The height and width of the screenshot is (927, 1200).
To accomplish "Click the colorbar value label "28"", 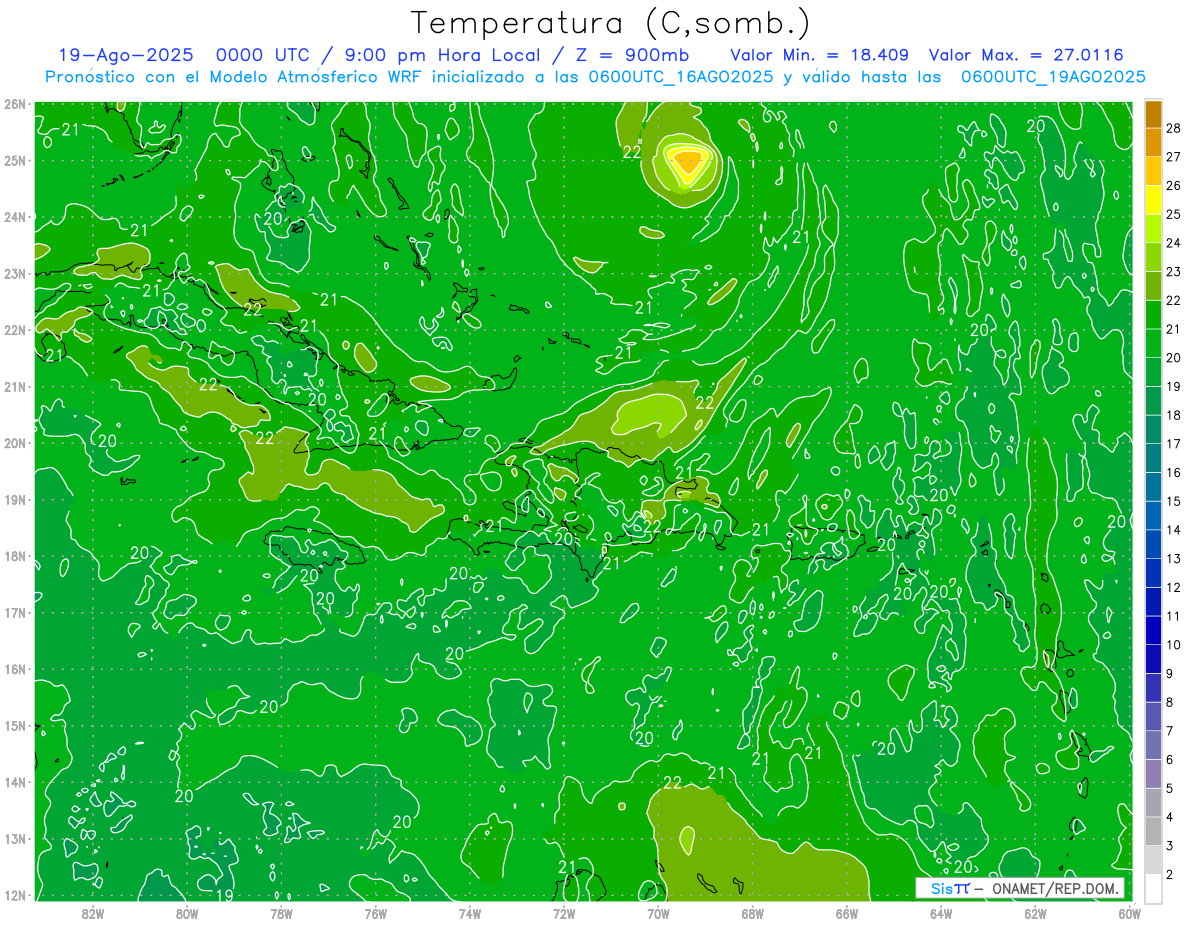I will 1174,128.
